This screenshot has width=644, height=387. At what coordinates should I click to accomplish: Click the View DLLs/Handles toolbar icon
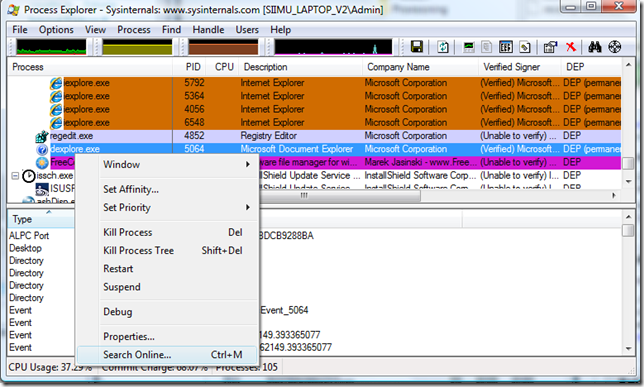525,47
